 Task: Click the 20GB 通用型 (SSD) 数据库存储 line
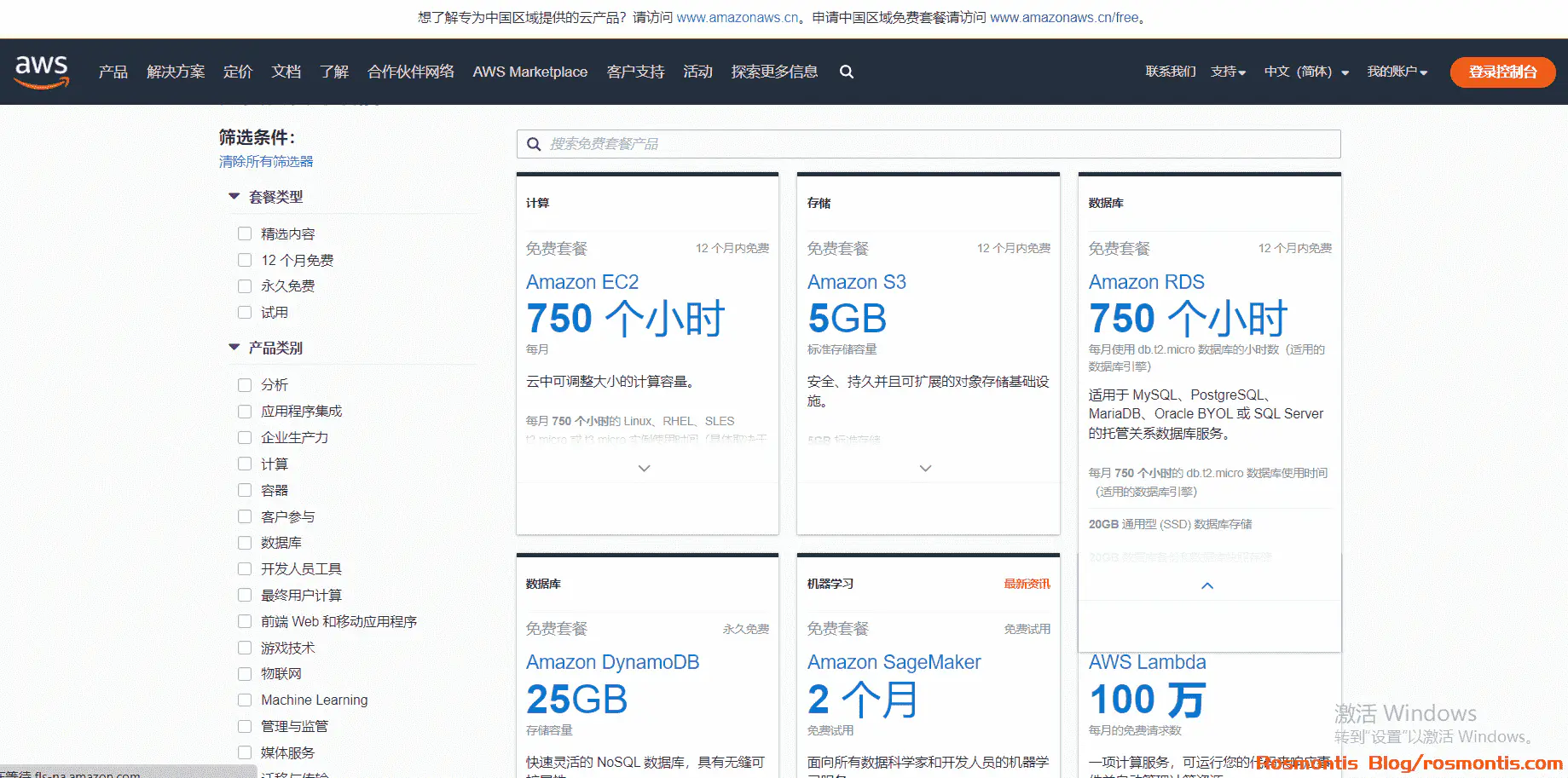point(1171,524)
